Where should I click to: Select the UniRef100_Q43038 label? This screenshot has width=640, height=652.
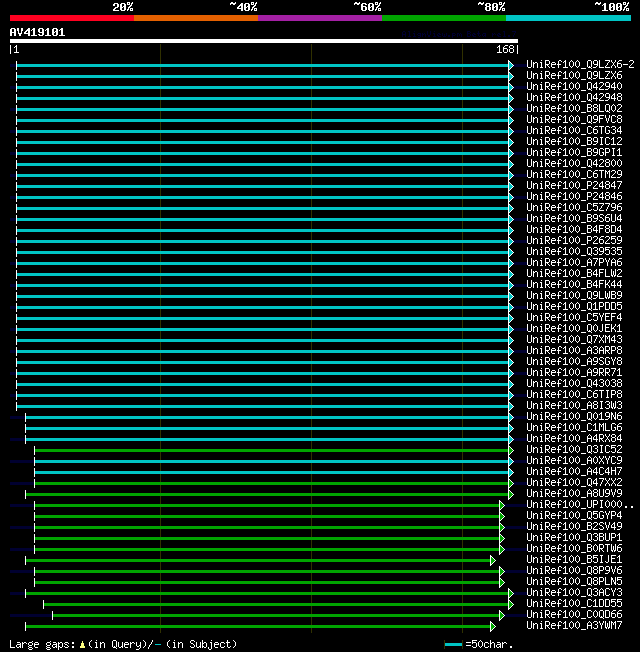click(574, 384)
